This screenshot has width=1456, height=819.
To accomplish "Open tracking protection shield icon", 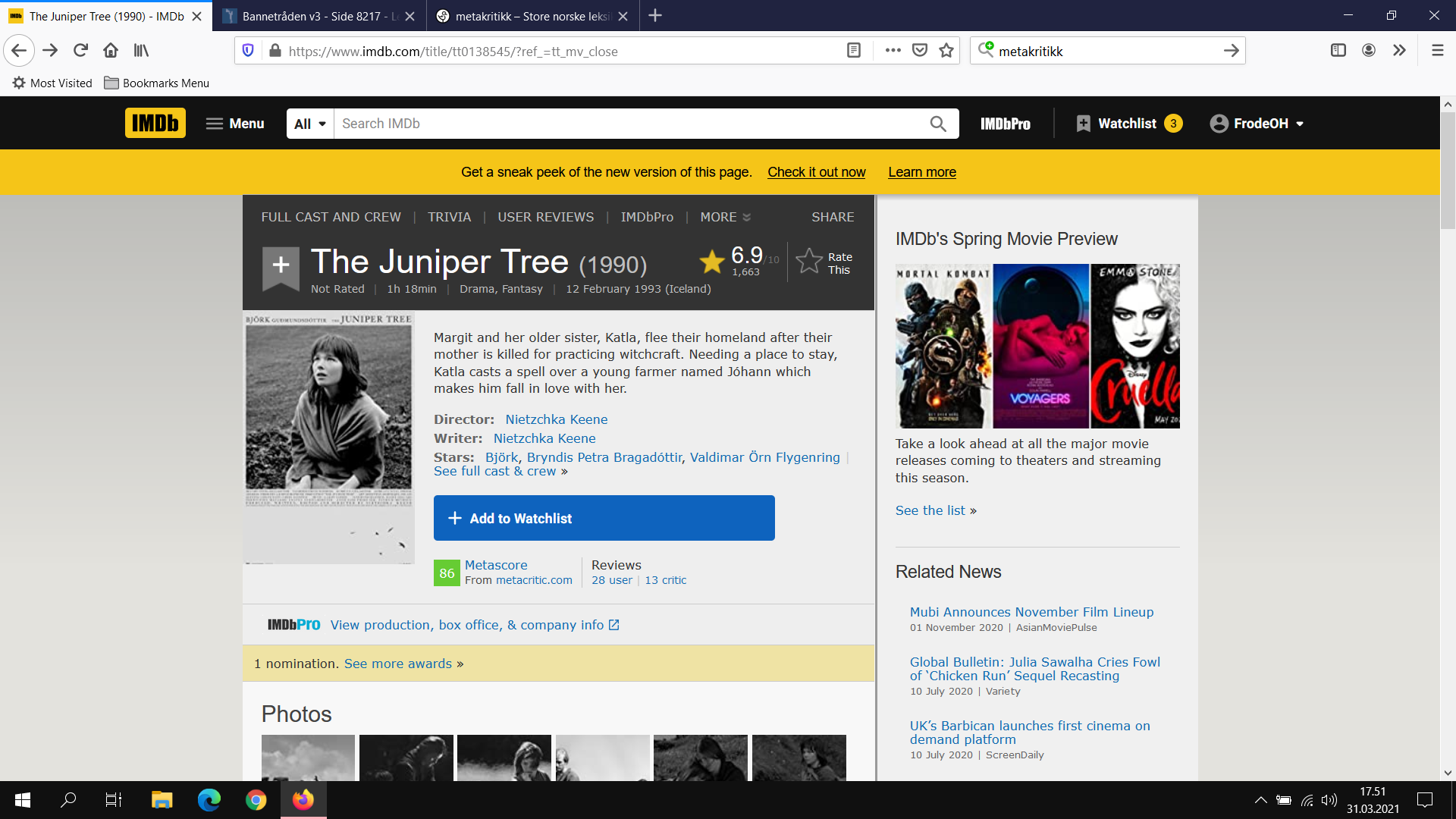I will click(x=247, y=51).
